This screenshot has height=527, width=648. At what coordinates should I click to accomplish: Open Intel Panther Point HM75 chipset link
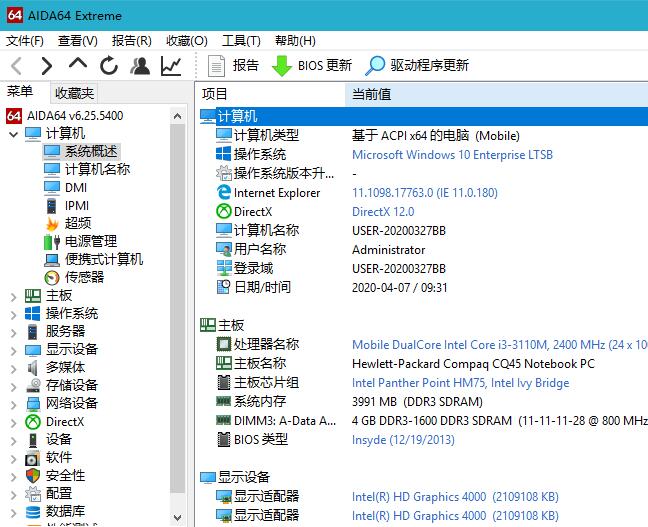[x=460, y=383]
